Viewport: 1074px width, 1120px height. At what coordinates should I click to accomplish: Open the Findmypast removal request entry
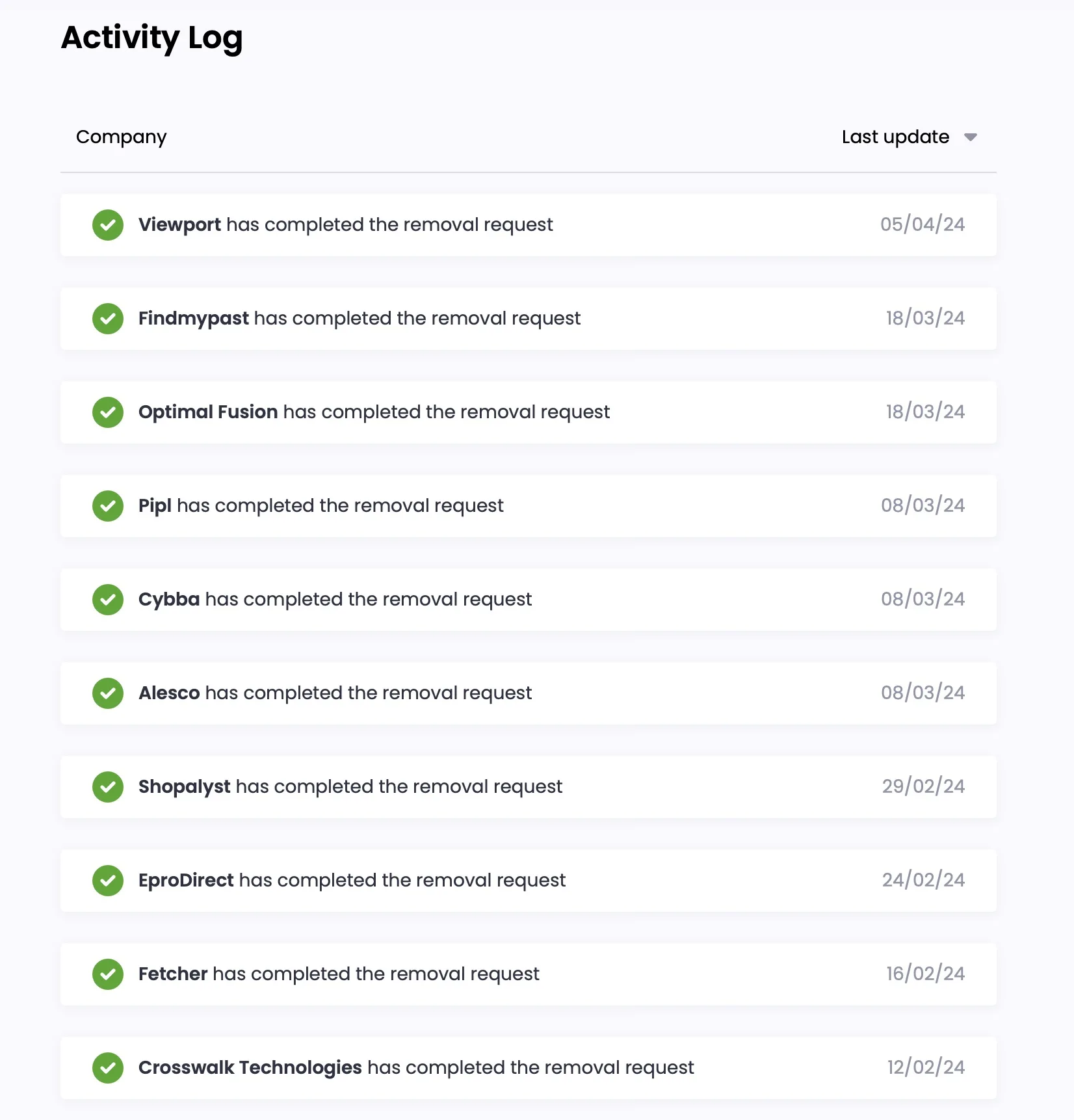click(x=360, y=319)
